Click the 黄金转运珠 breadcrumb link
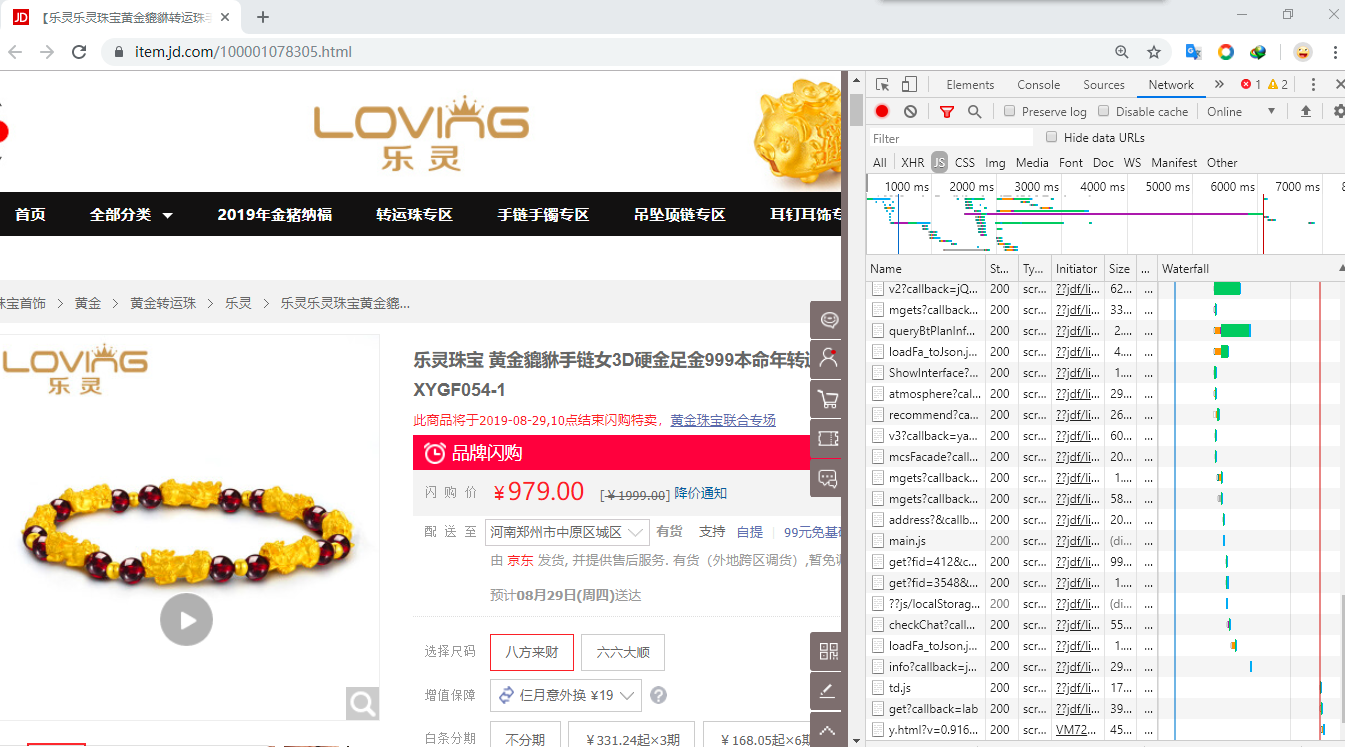 click(163, 303)
